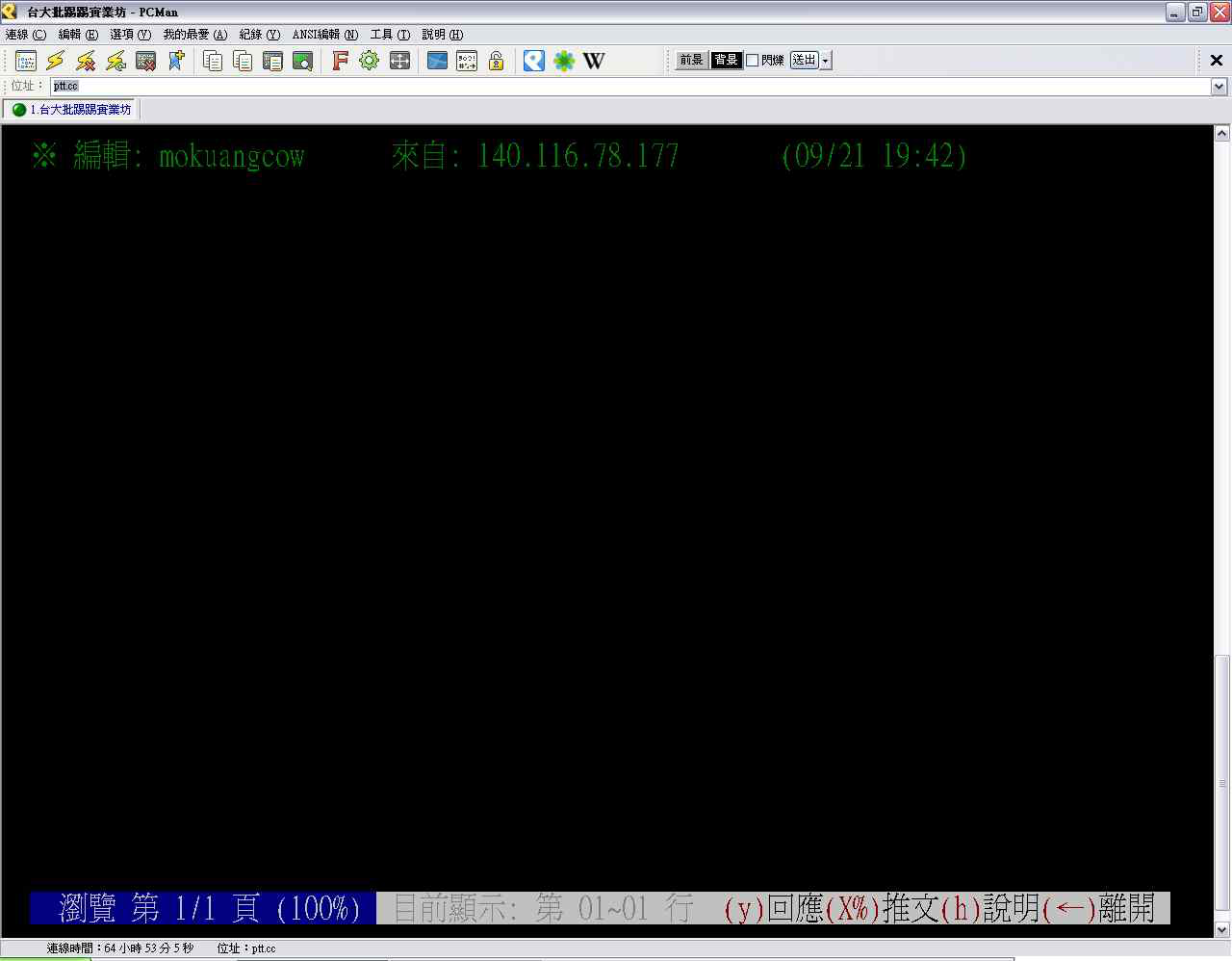Click the (h)說明 help text

tap(990, 908)
